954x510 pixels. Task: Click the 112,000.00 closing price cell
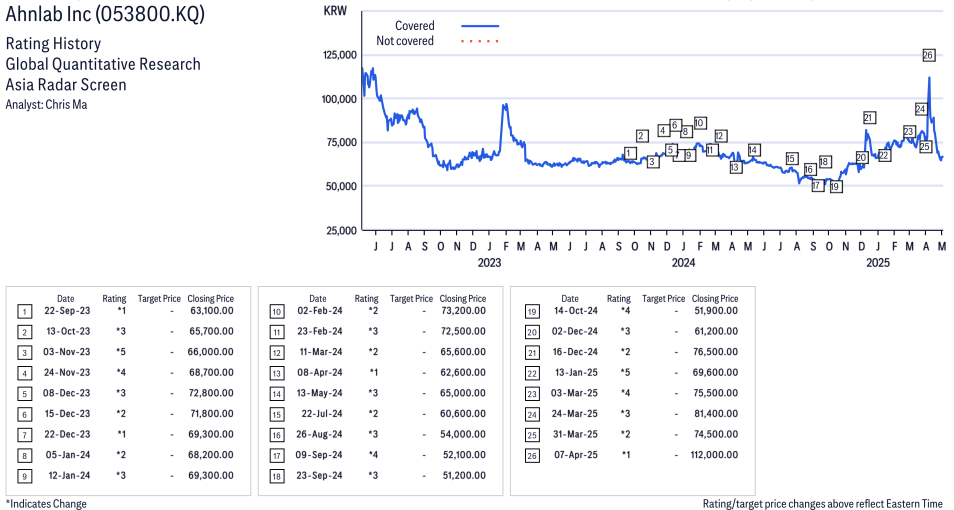[x=714, y=455]
